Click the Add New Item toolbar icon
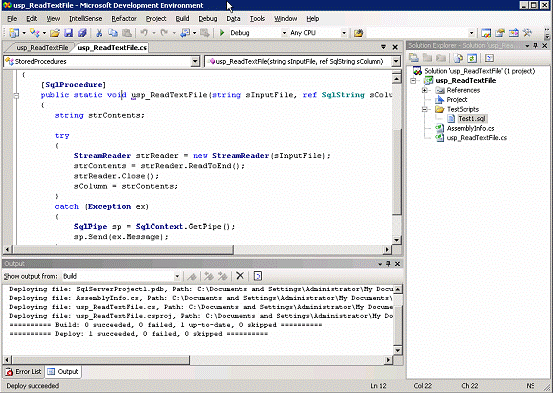This screenshot has height=393, width=553. click(35, 33)
